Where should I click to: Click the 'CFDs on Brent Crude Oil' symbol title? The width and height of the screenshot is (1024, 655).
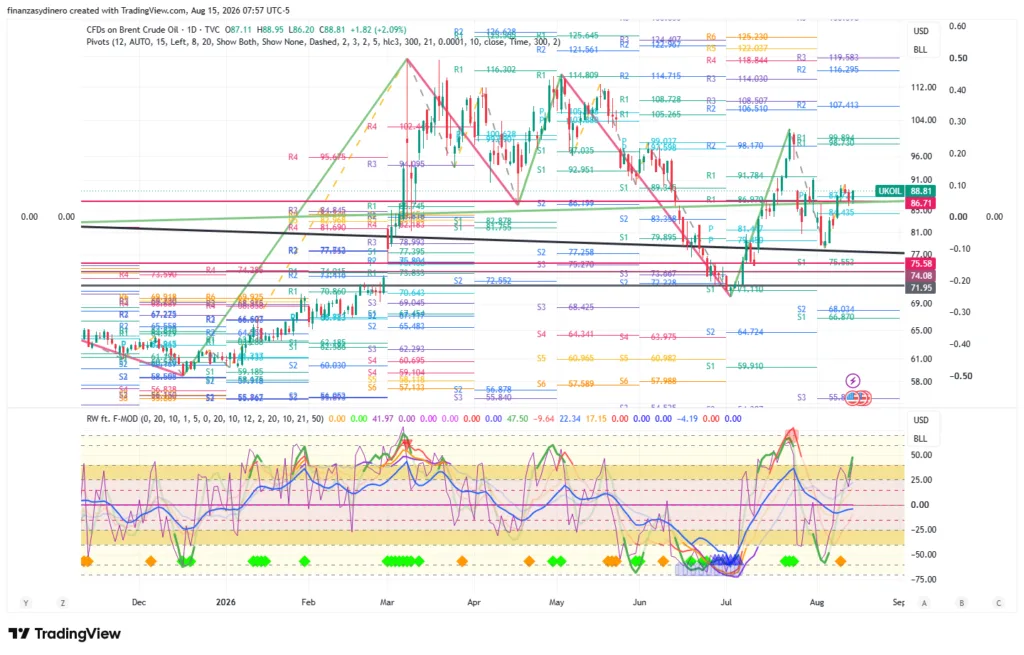[132, 30]
